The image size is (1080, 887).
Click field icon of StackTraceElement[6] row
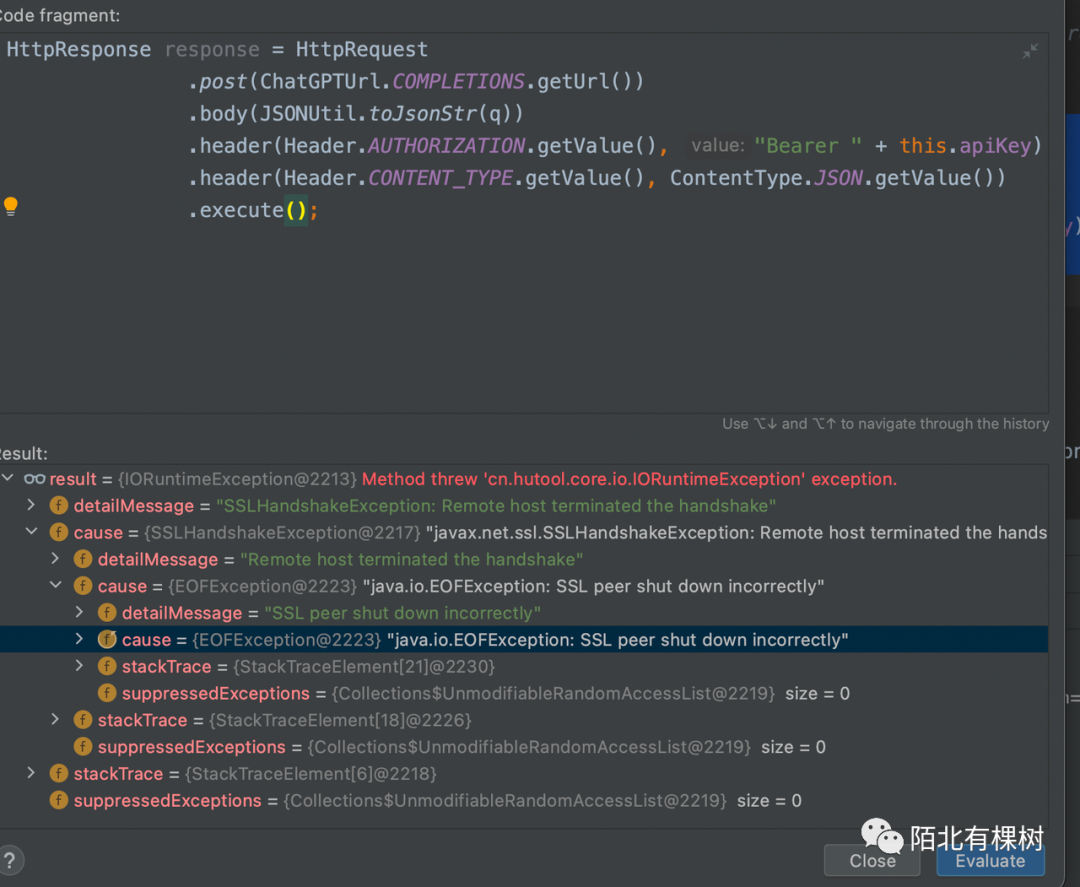pyautogui.click(x=59, y=774)
